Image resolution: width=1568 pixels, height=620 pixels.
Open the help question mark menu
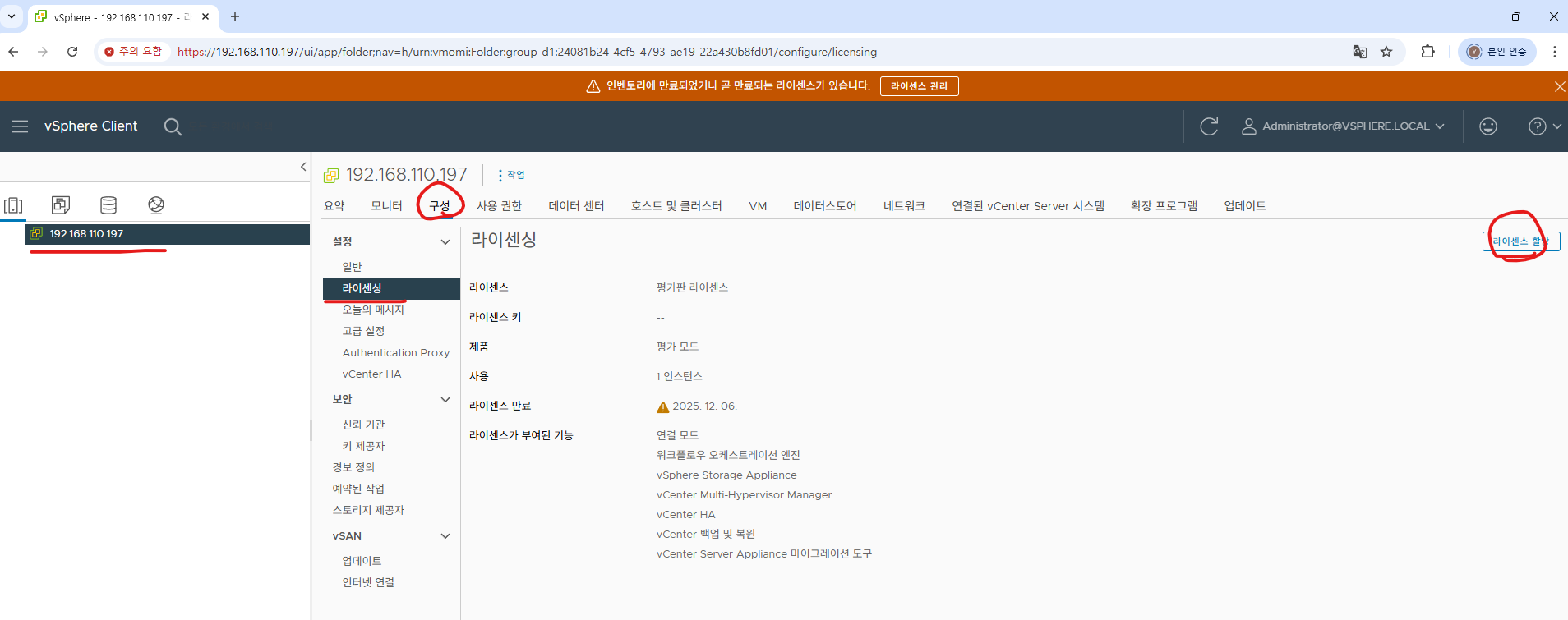[1544, 126]
